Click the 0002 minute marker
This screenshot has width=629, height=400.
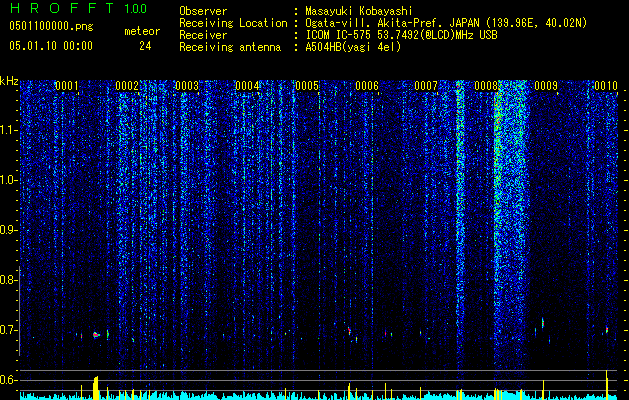(x=127, y=86)
